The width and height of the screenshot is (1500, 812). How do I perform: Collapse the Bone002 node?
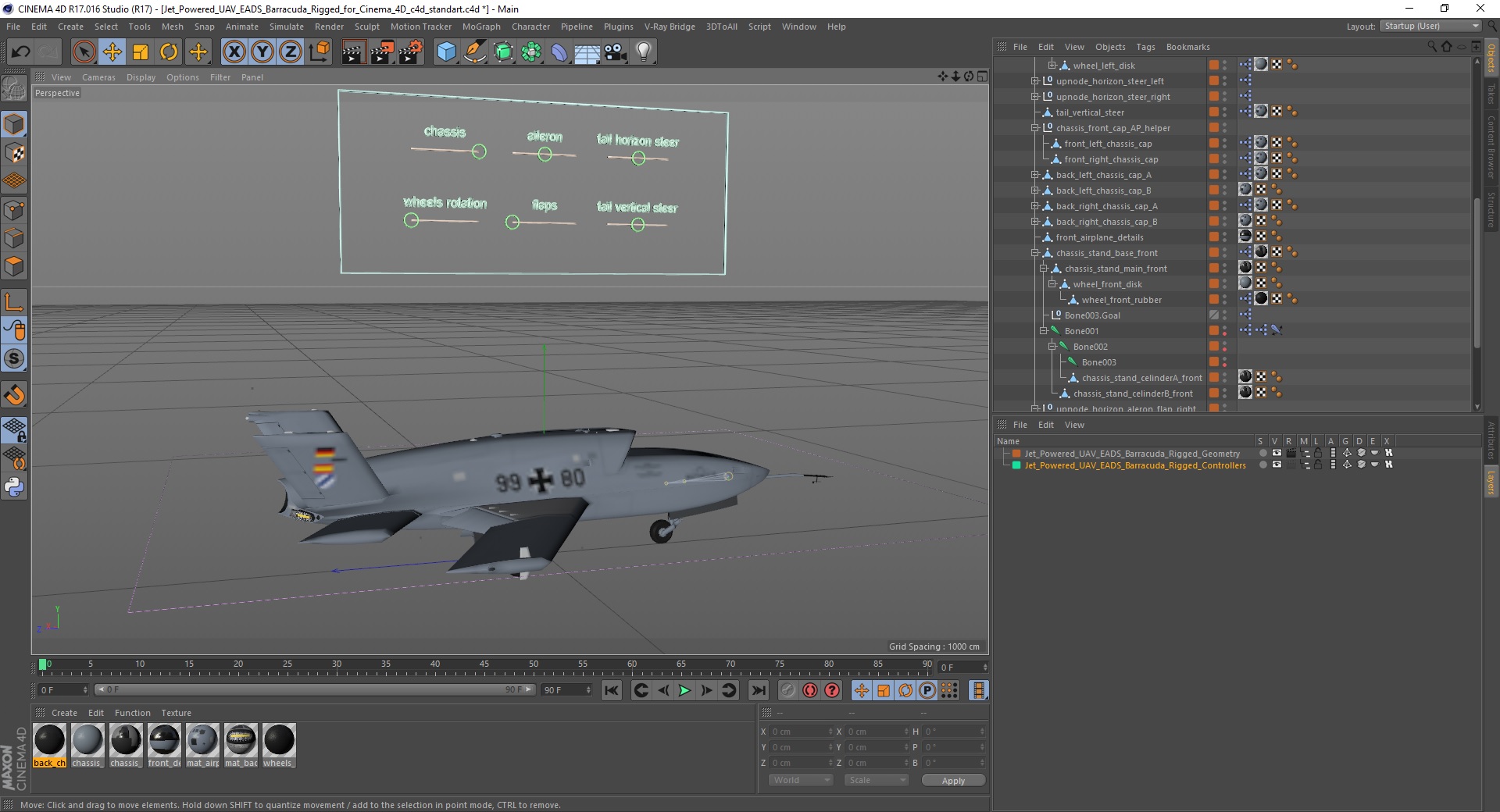1052,347
